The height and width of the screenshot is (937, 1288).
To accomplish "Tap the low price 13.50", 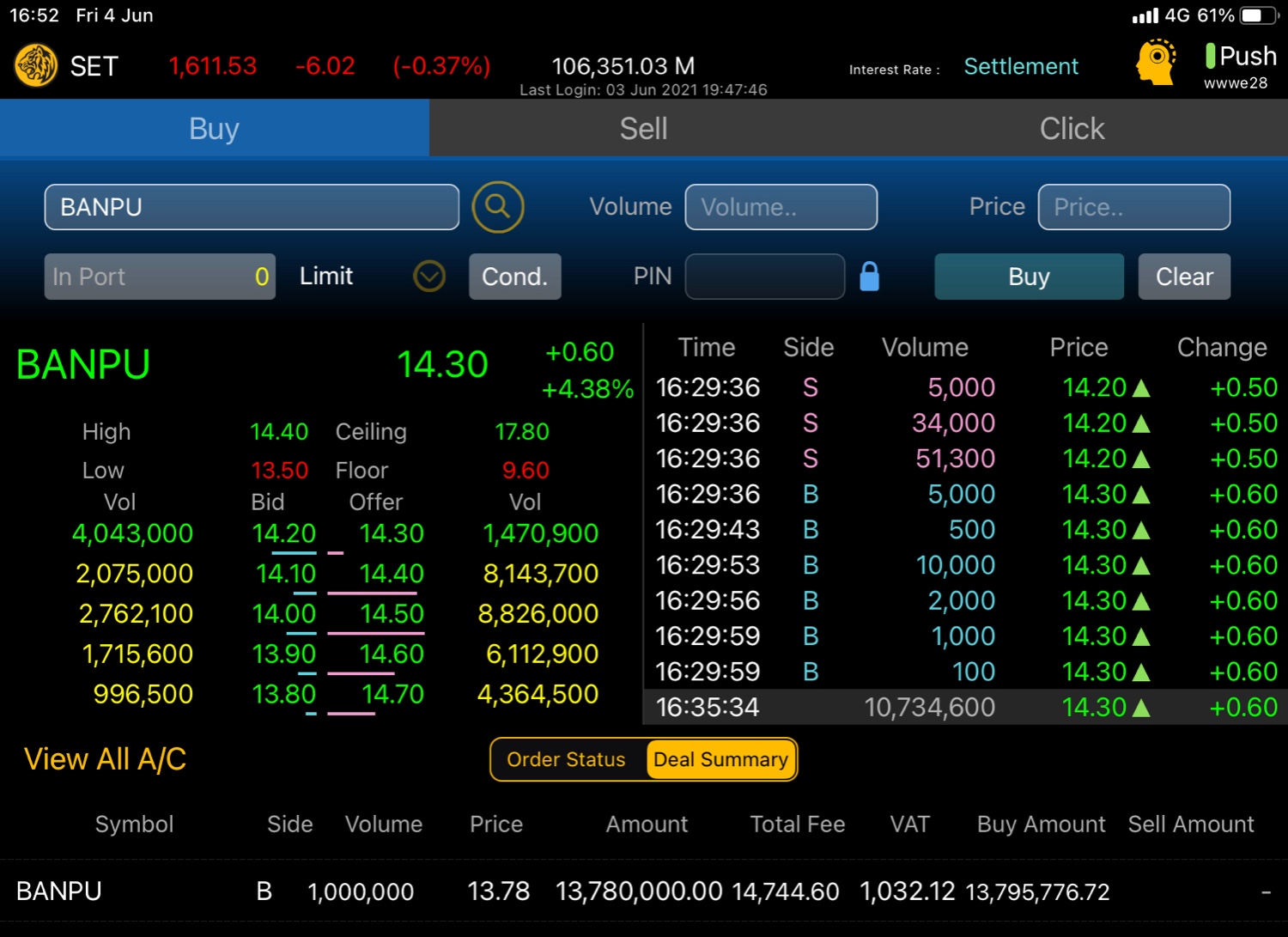I will [x=280, y=471].
